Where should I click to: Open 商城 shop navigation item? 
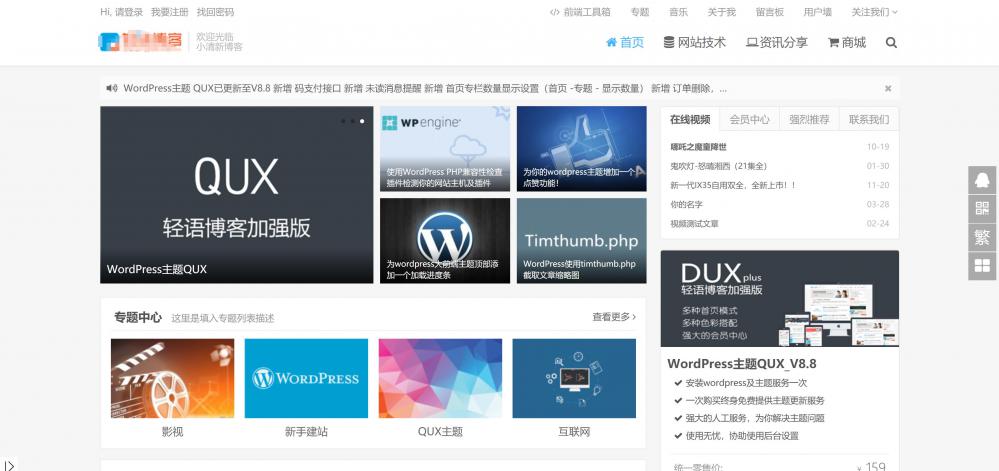[x=847, y=43]
